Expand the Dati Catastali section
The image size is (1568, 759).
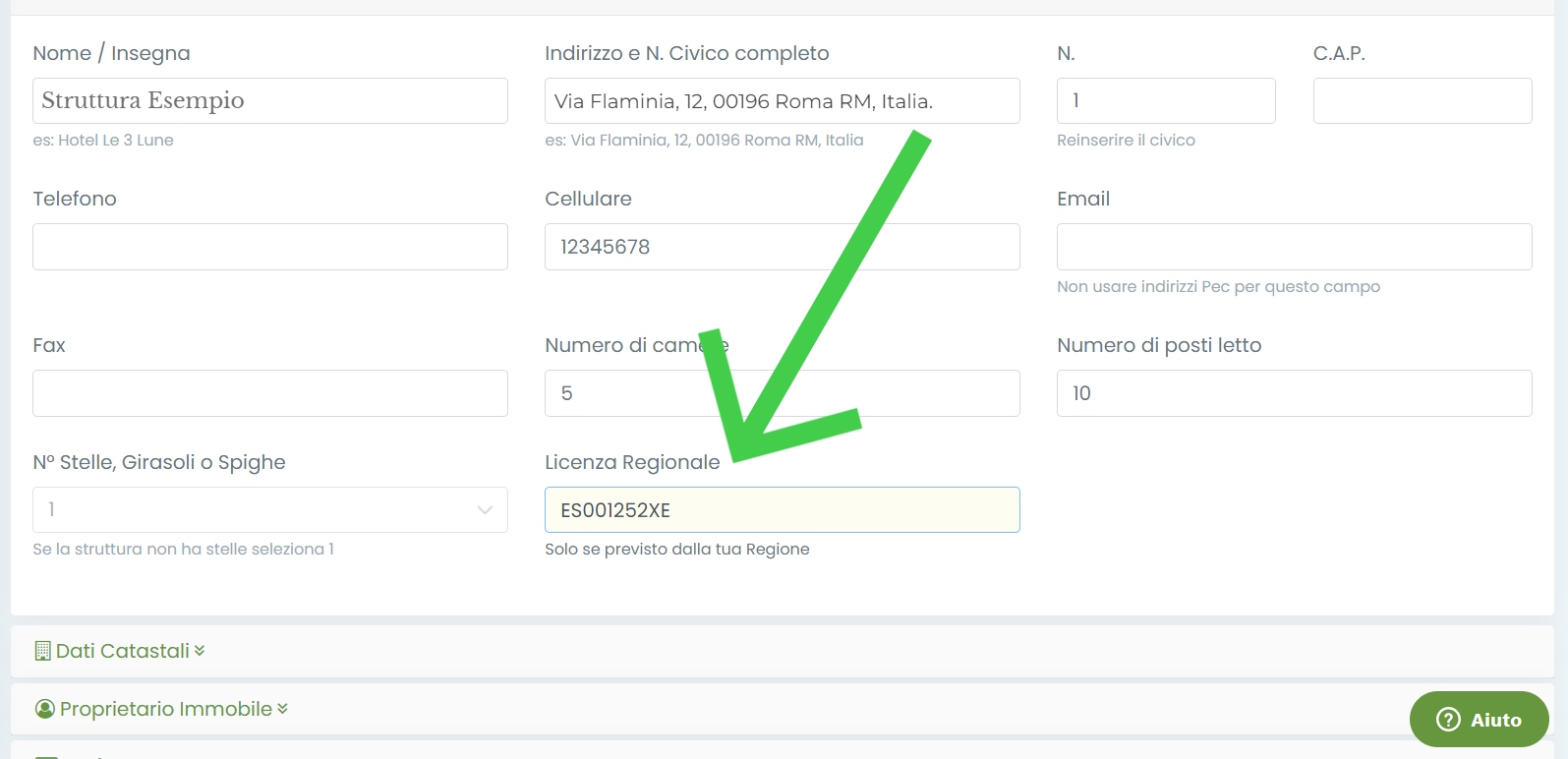(118, 650)
